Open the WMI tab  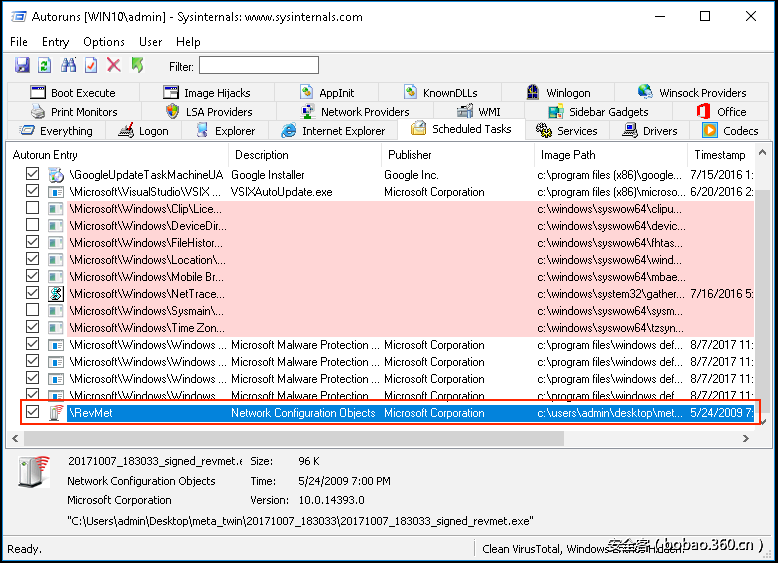pyautogui.click(x=479, y=112)
